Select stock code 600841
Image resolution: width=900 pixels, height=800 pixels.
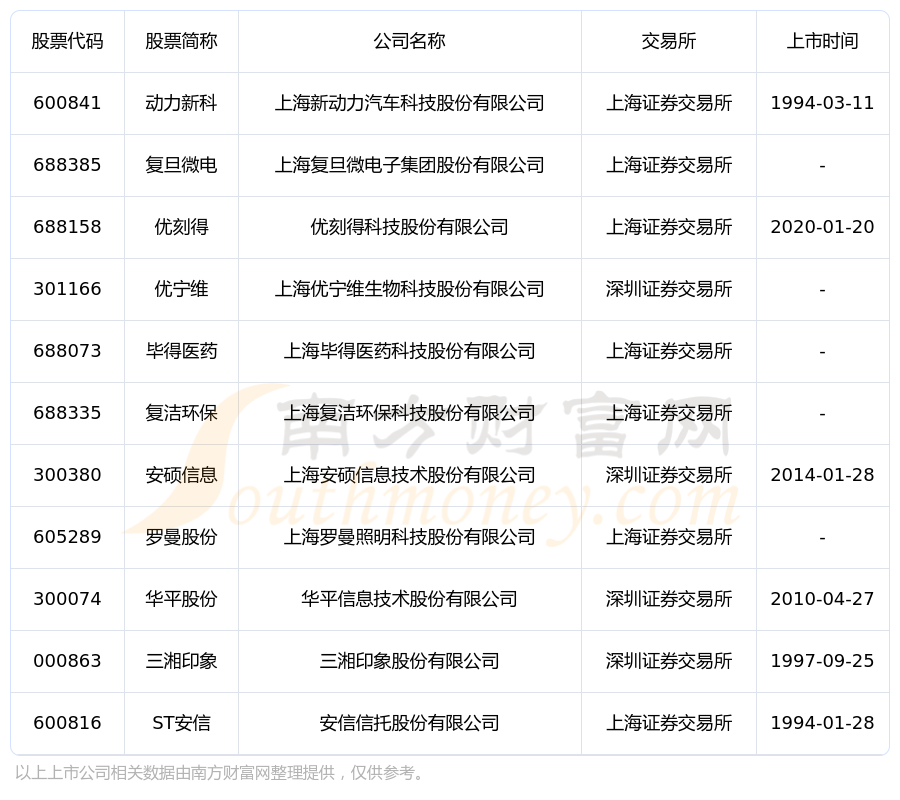coord(67,103)
